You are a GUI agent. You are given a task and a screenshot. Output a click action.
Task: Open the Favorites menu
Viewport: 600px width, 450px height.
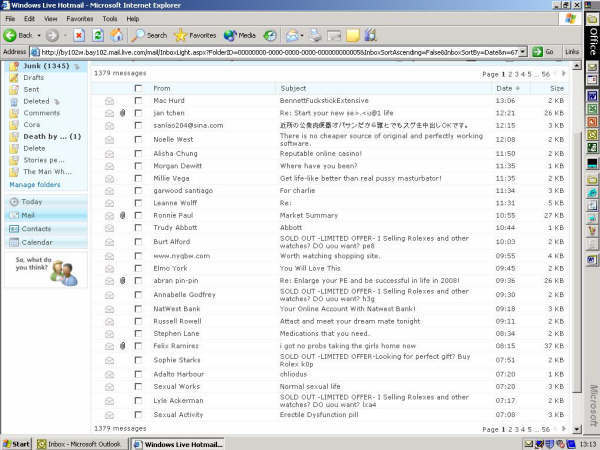click(80, 19)
